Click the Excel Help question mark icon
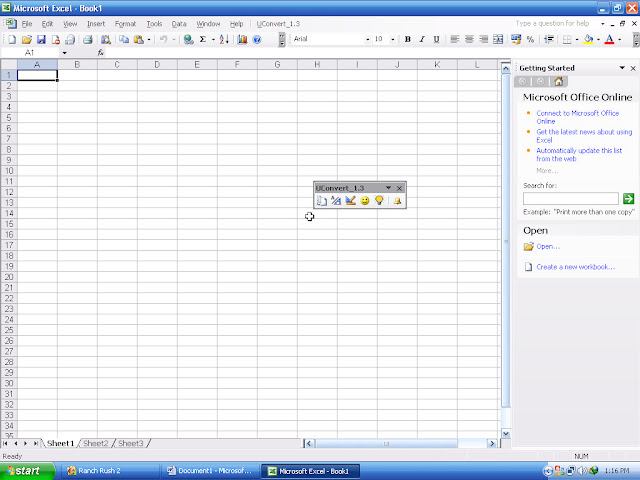This screenshot has width=640, height=480. coord(257,40)
